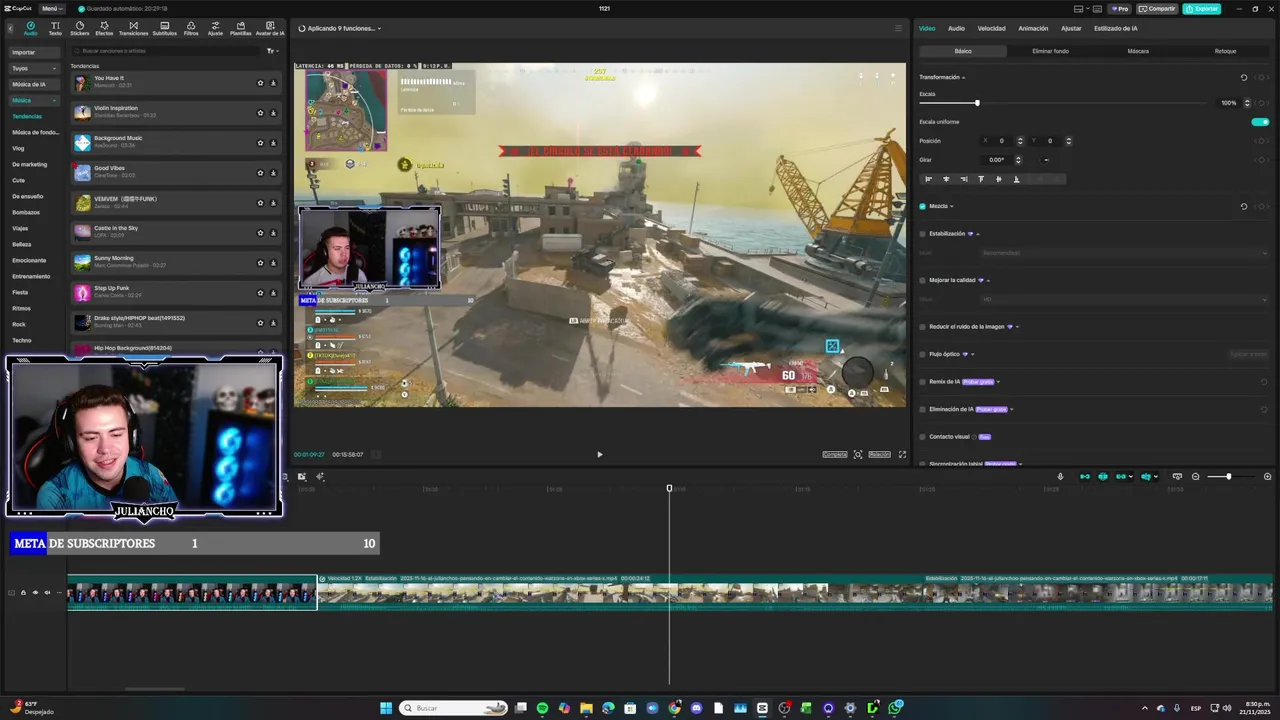This screenshot has width=1280, height=720.
Task: Reset the Mezcla settings
Action: click(x=1244, y=206)
